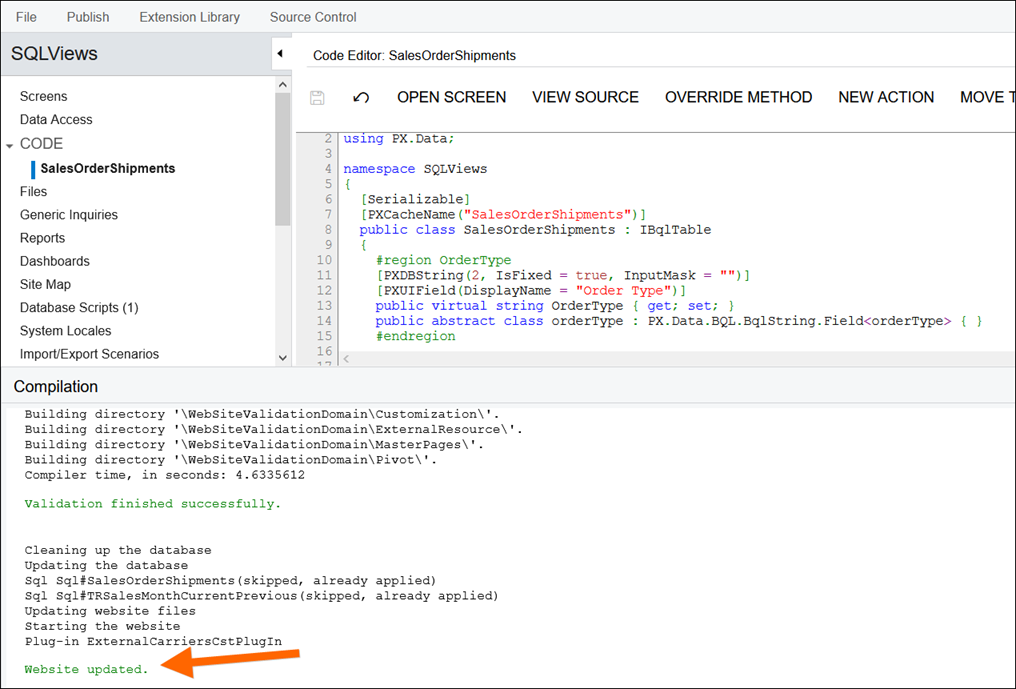Screen dimensions: 1016x689
Task: Collapse the SQLViews navigation pane arrow
Action: pos(280,54)
